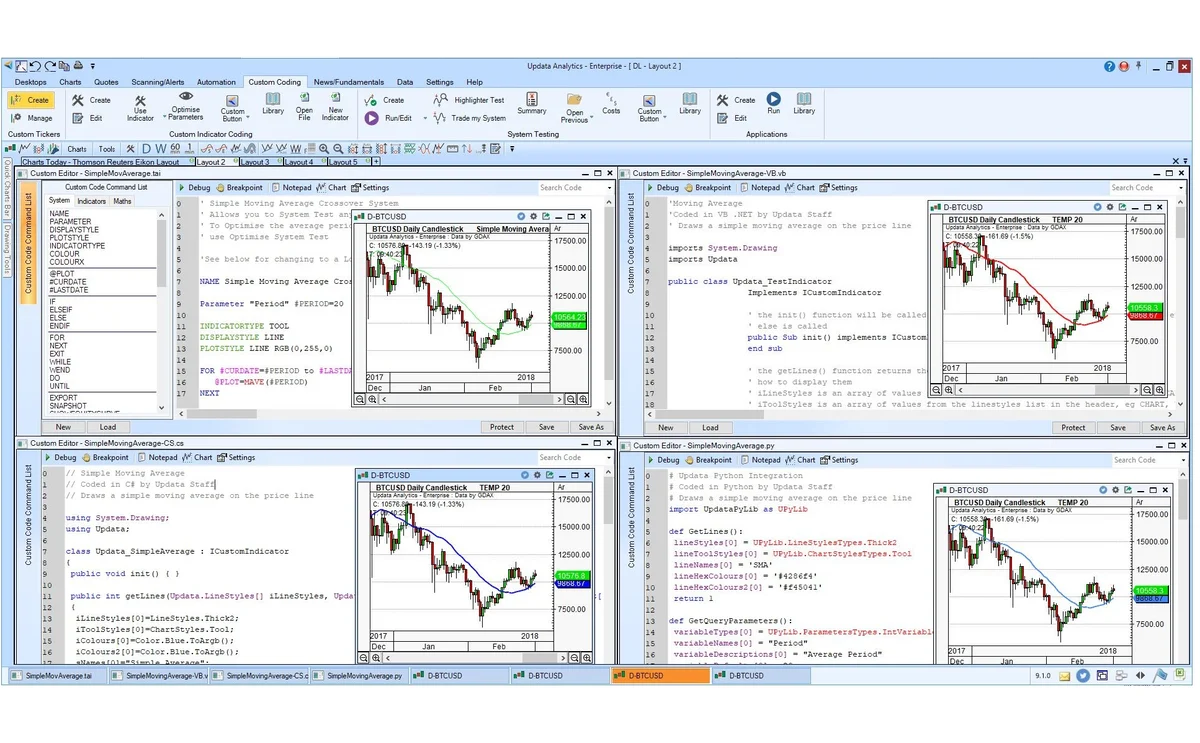This screenshot has width=1200, height=743.
Task: Switch to the Indicators tab in command list
Action: pos(92,201)
